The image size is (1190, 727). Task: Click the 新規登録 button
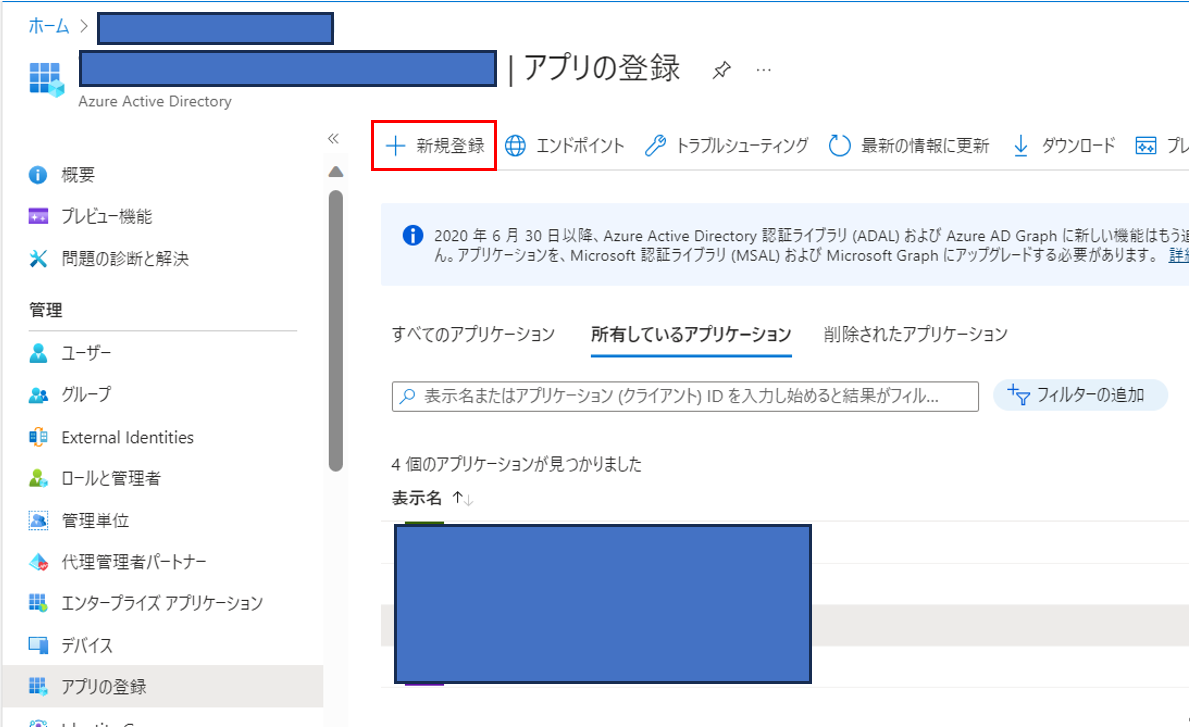pyautogui.click(x=435, y=146)
